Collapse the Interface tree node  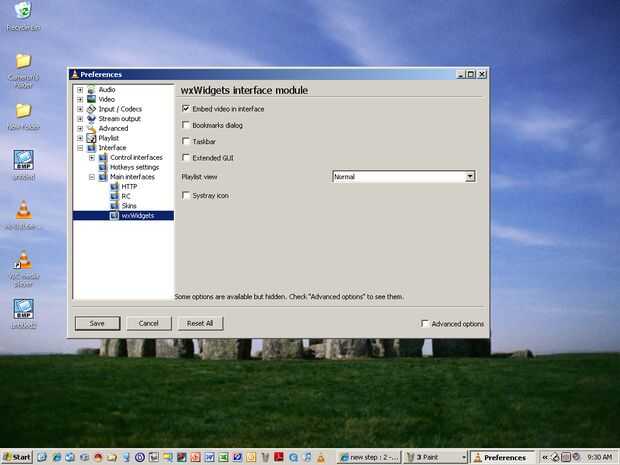pyautogui.click(x=80, y=148)
